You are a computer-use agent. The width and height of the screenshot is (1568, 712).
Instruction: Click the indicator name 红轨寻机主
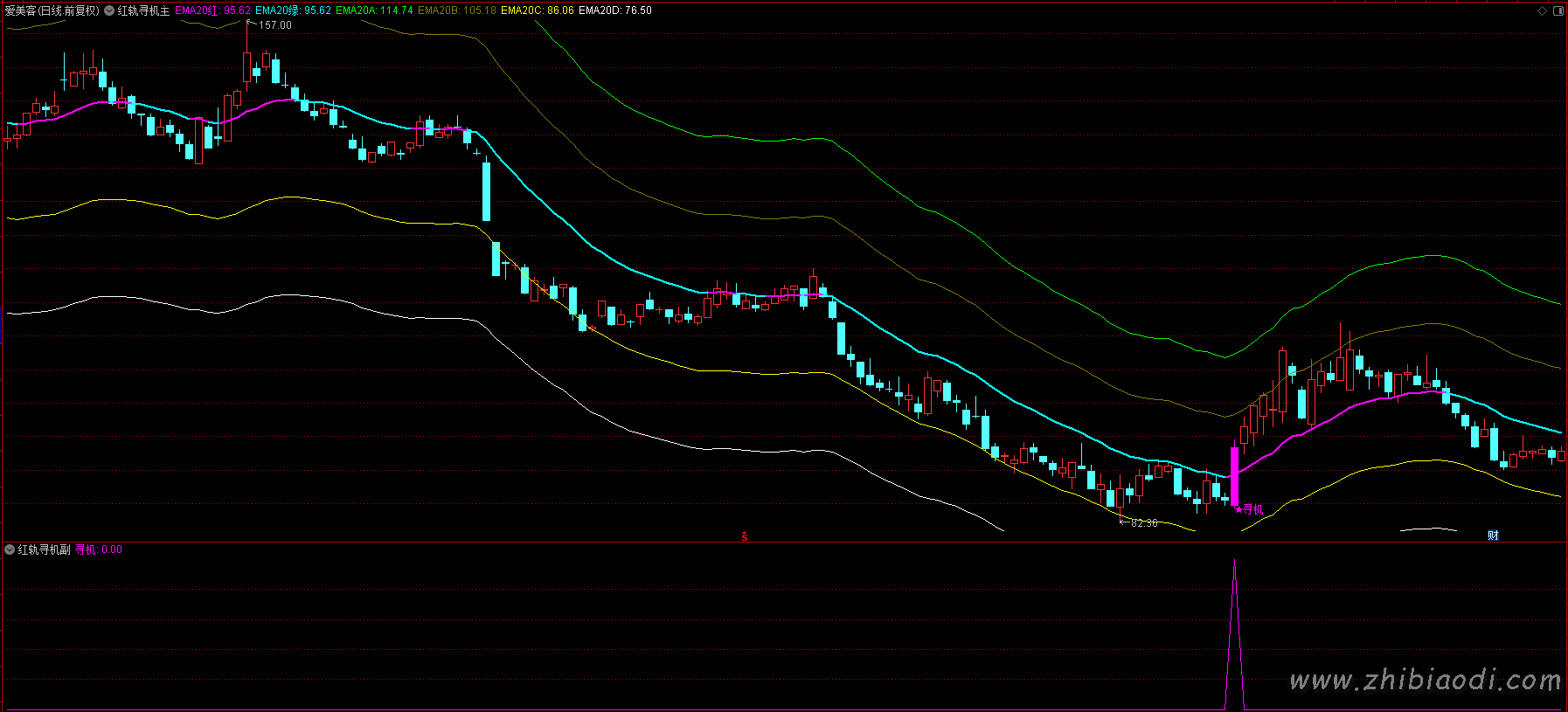(x=144, y=10)
